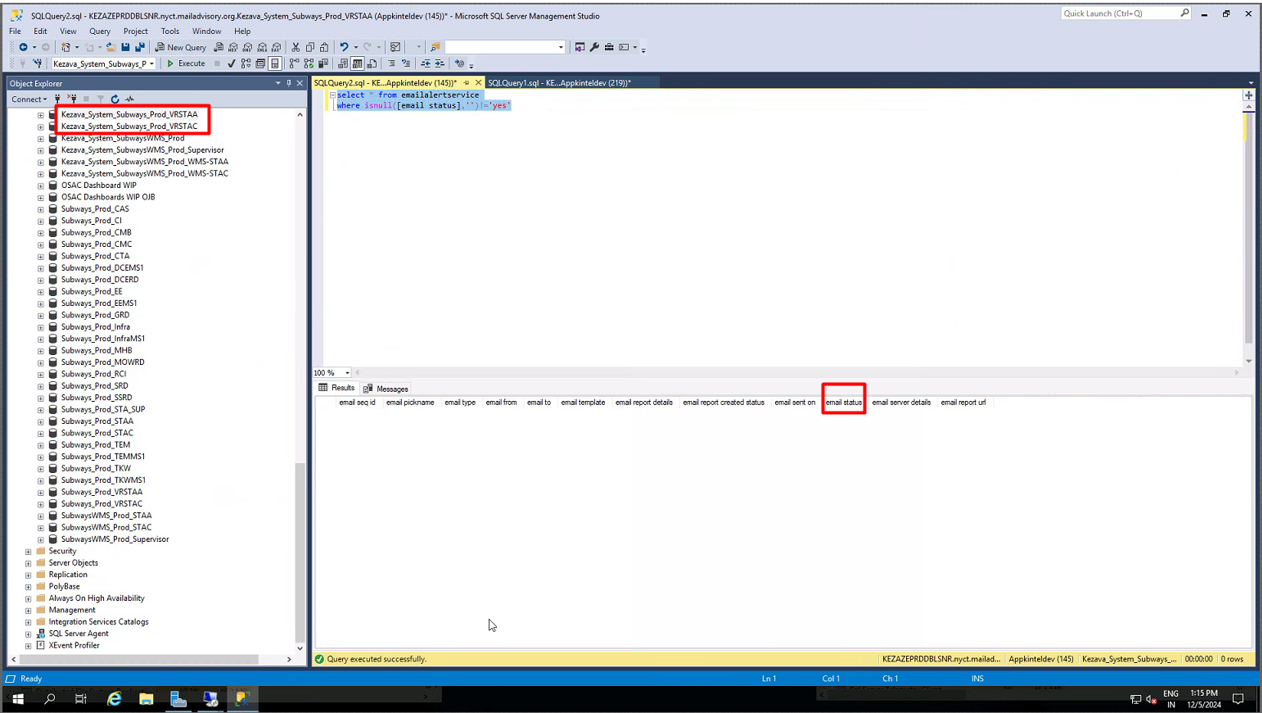1262x713 pixels.
Task: Open the Window menu
Action: 207,31
